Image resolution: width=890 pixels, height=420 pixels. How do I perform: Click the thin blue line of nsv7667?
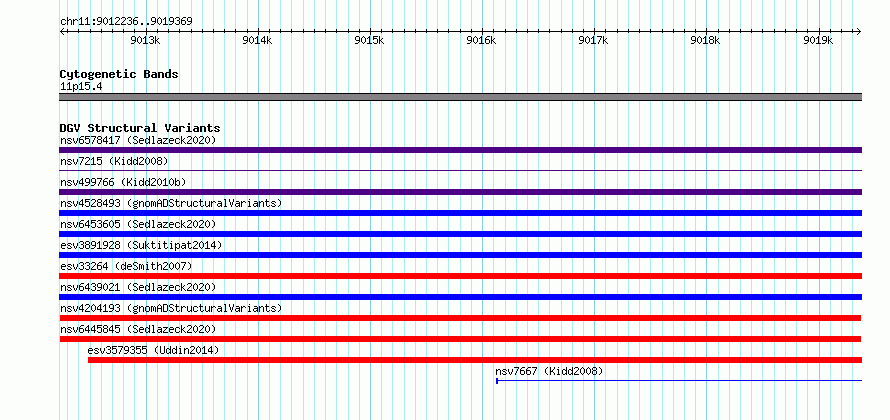click(x=679, y=381)
